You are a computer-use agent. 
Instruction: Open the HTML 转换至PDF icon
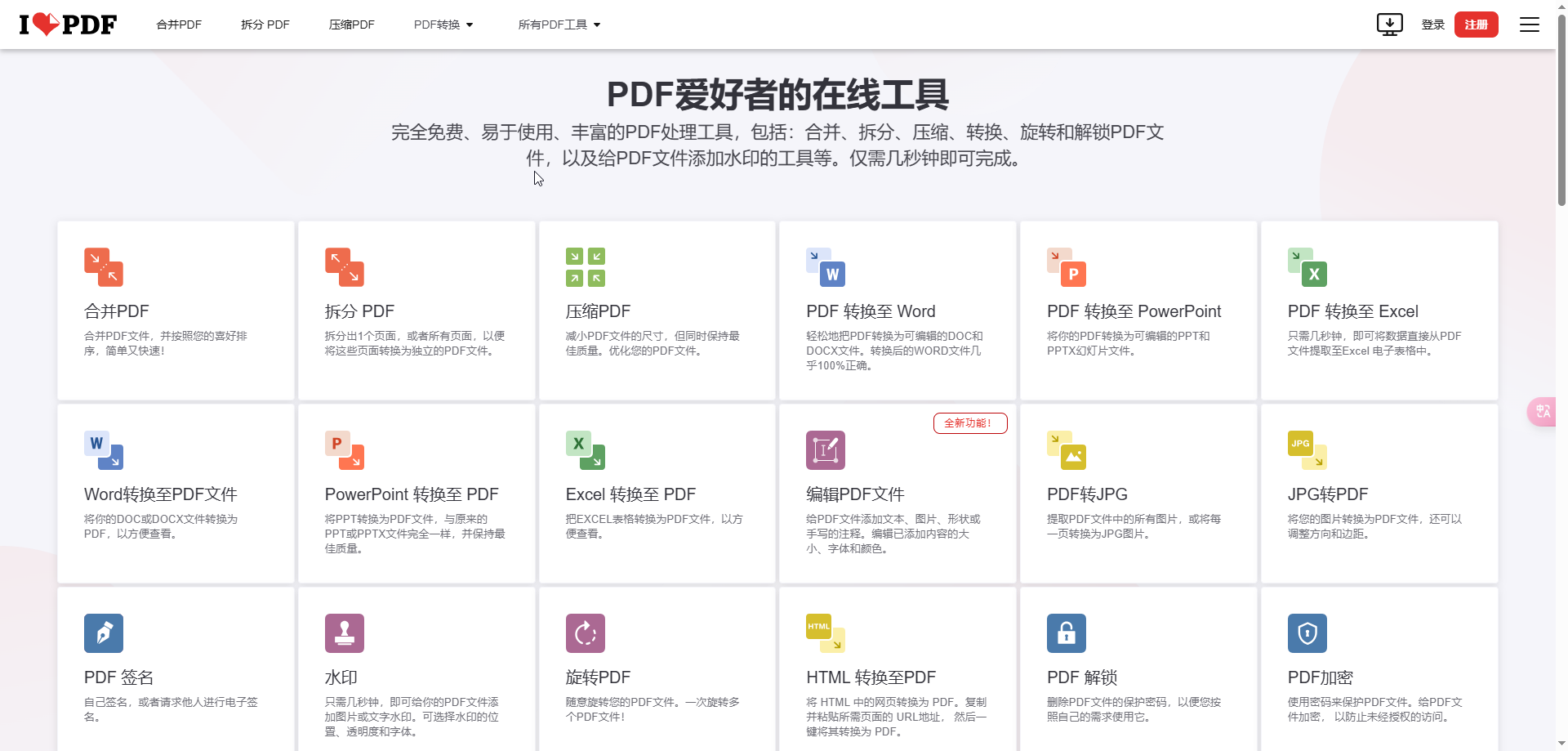click(826, 633)
